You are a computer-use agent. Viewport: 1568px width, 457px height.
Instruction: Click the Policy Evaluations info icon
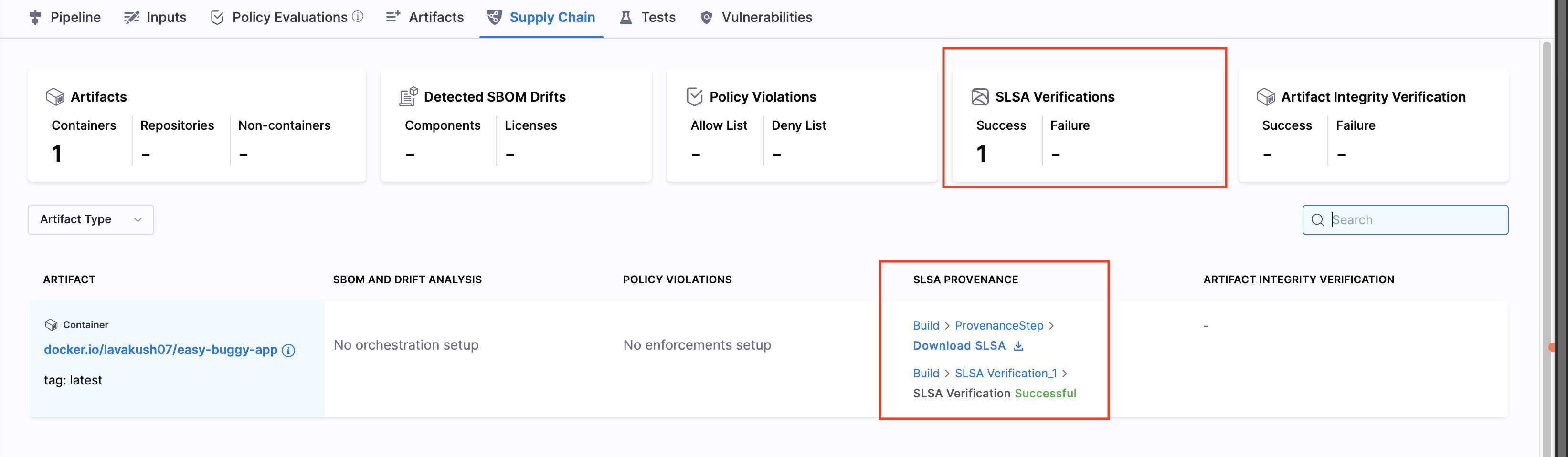pos(358,16)
